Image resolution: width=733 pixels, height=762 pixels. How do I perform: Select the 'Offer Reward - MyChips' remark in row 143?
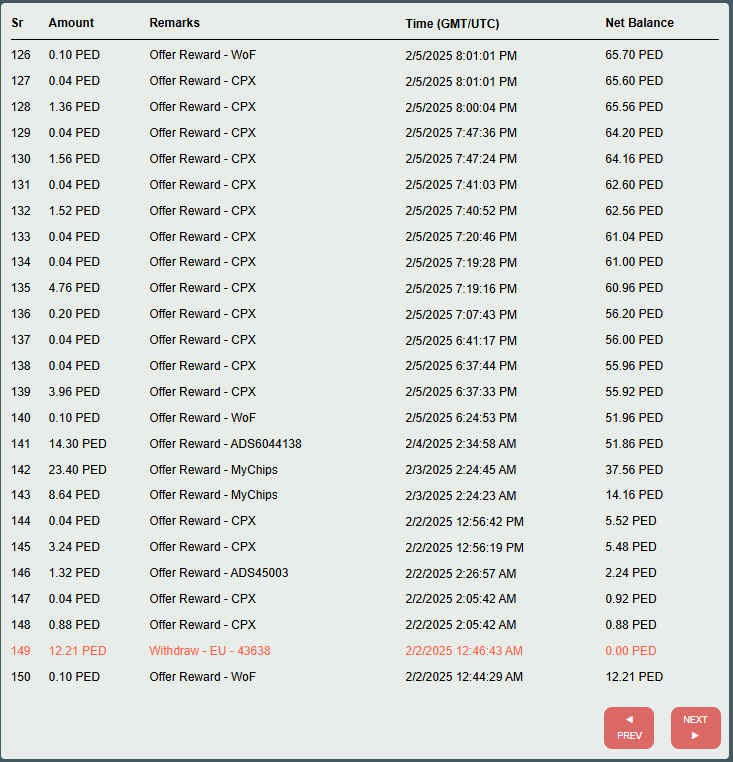(x=214, y=495)
